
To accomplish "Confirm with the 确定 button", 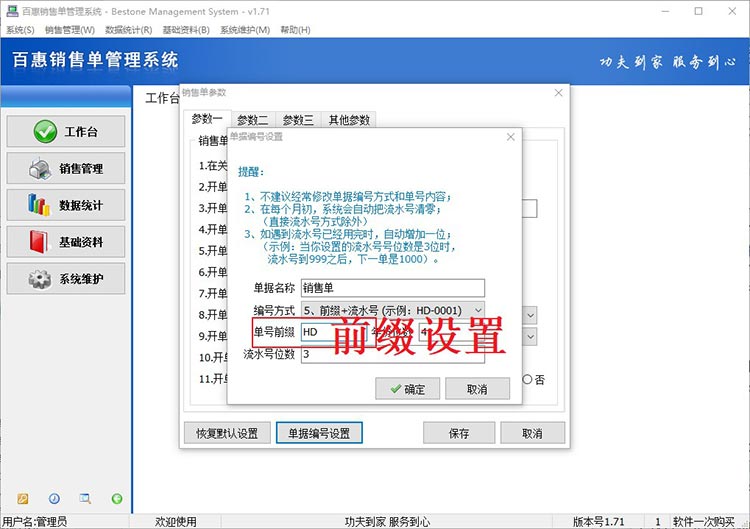I will [407, 389].
